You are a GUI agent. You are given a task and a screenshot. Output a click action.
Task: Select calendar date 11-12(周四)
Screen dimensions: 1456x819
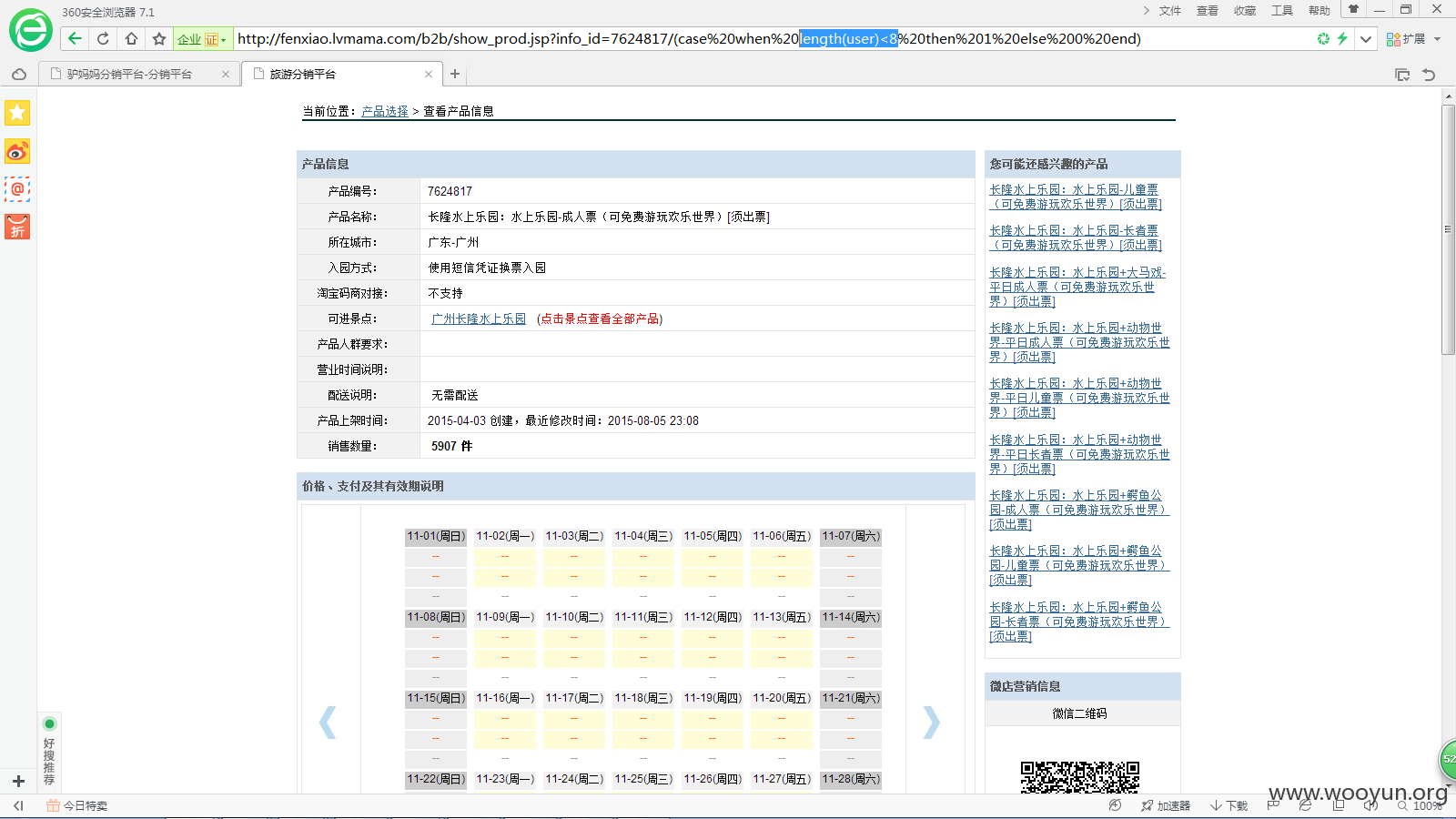coord(713,617)
